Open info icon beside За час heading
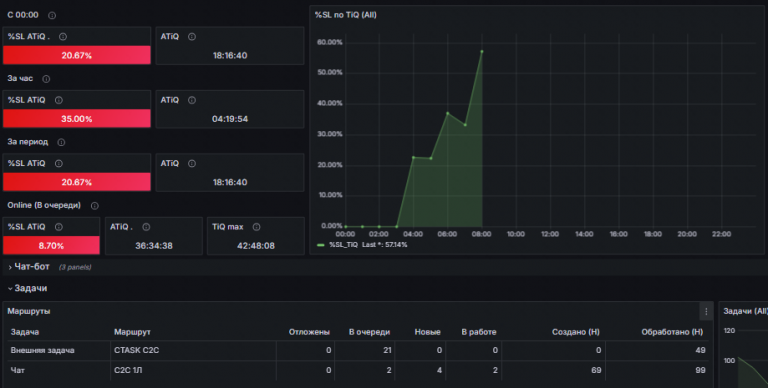 pos(46,79)
